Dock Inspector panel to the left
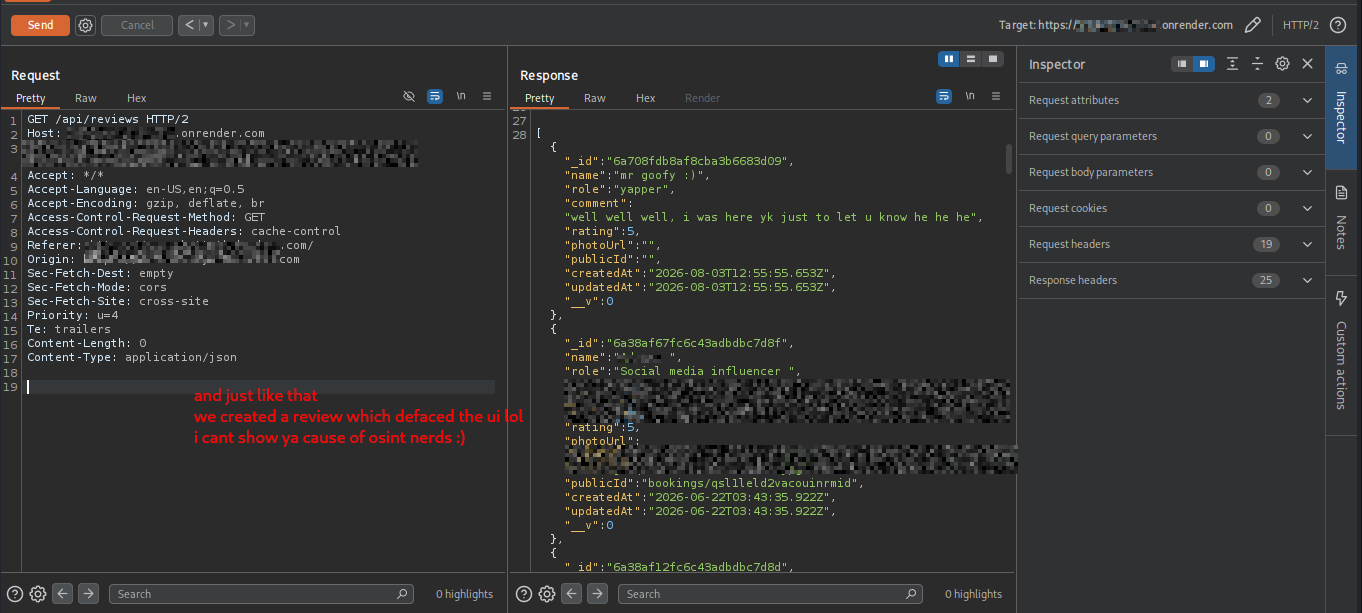 point(1182,64)
